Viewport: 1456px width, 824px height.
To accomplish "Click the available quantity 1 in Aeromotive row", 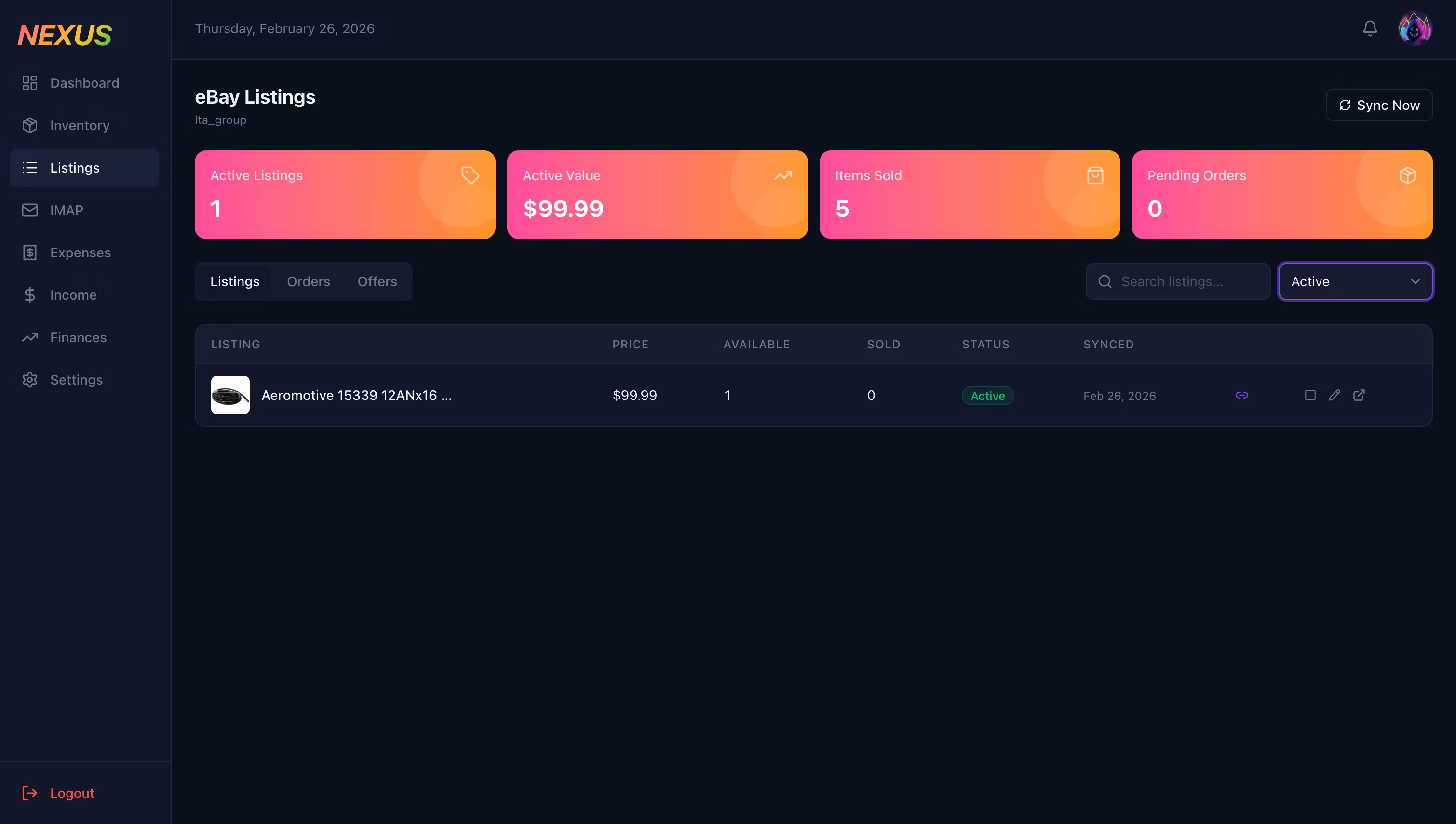I will point(728,395).
